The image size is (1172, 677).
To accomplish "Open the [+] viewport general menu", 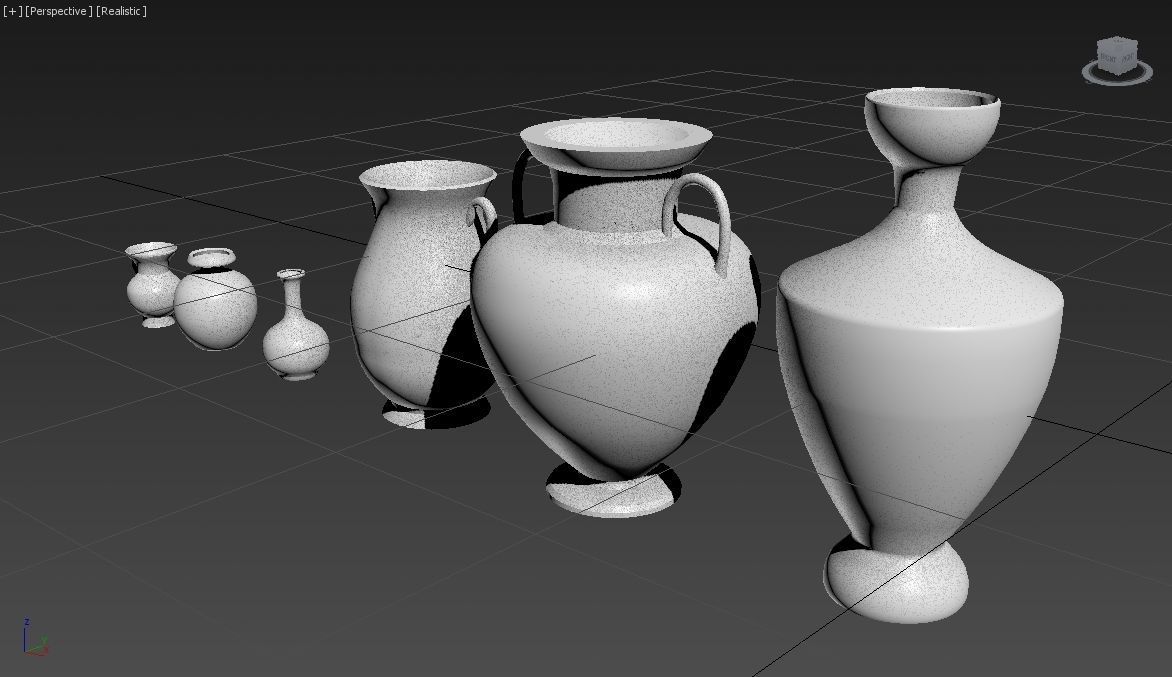I will [12, 11].
